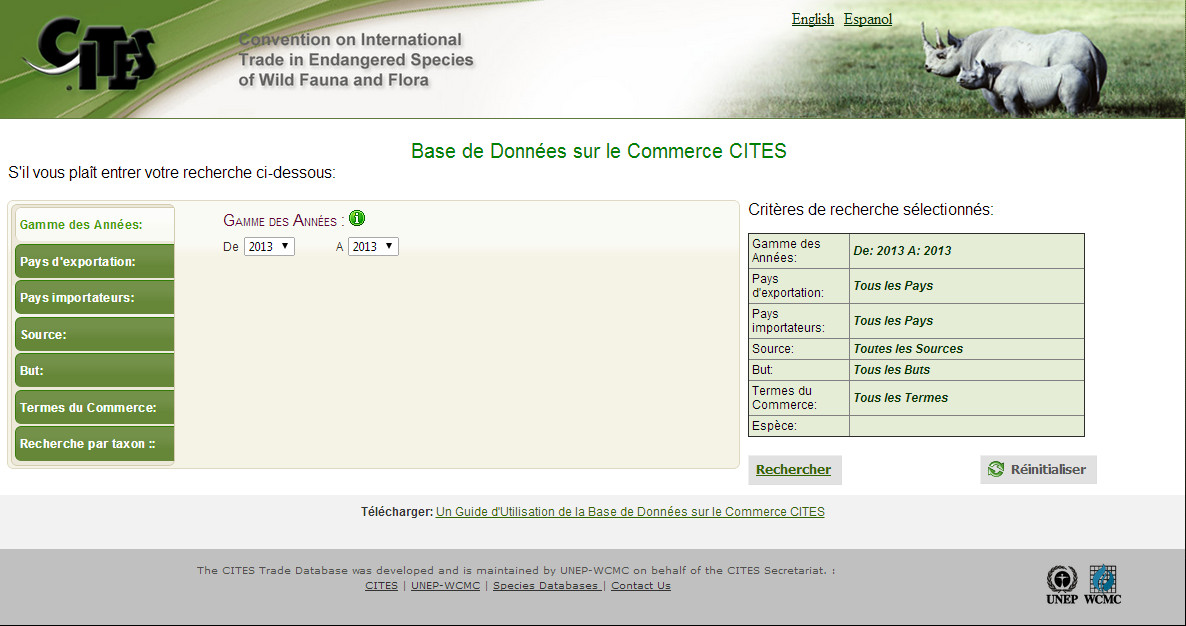Click the CITES logo in header

tap(90, 54)
